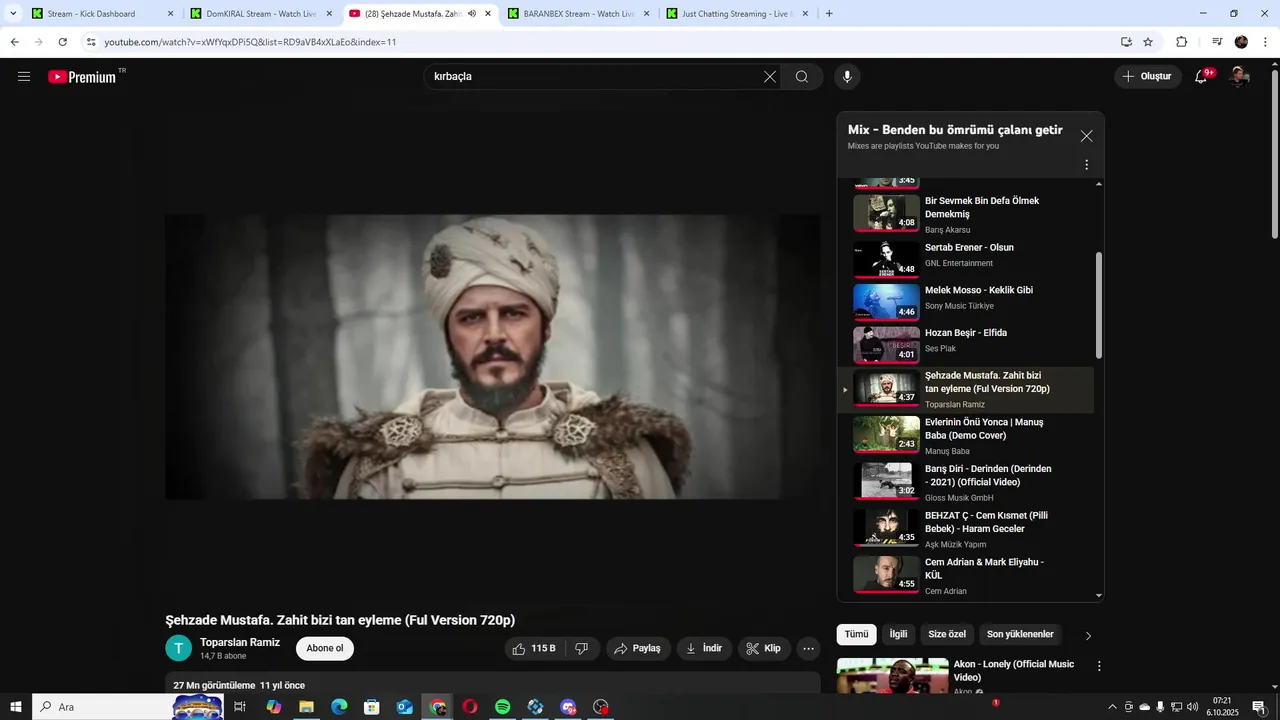The width and height of the screenshot is (1280, 720).
Task: Play BEHZAT Ç Haram Geceler item
Action: (973, 528)
